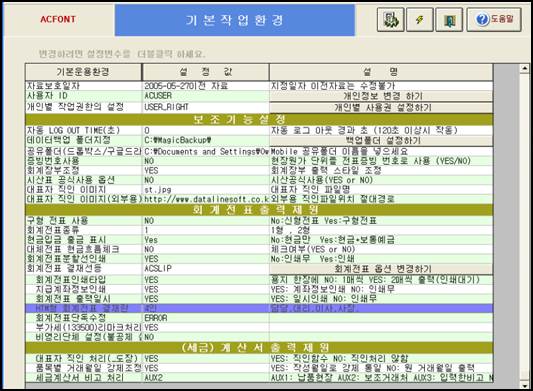Click the 보조기능설정 section header bar
533x391 pixels.
tap(259, 119)
